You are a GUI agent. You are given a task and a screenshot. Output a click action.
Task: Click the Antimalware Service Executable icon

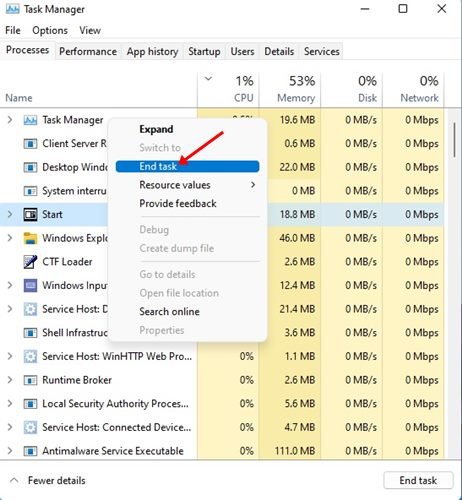click(x=30, y=451)
